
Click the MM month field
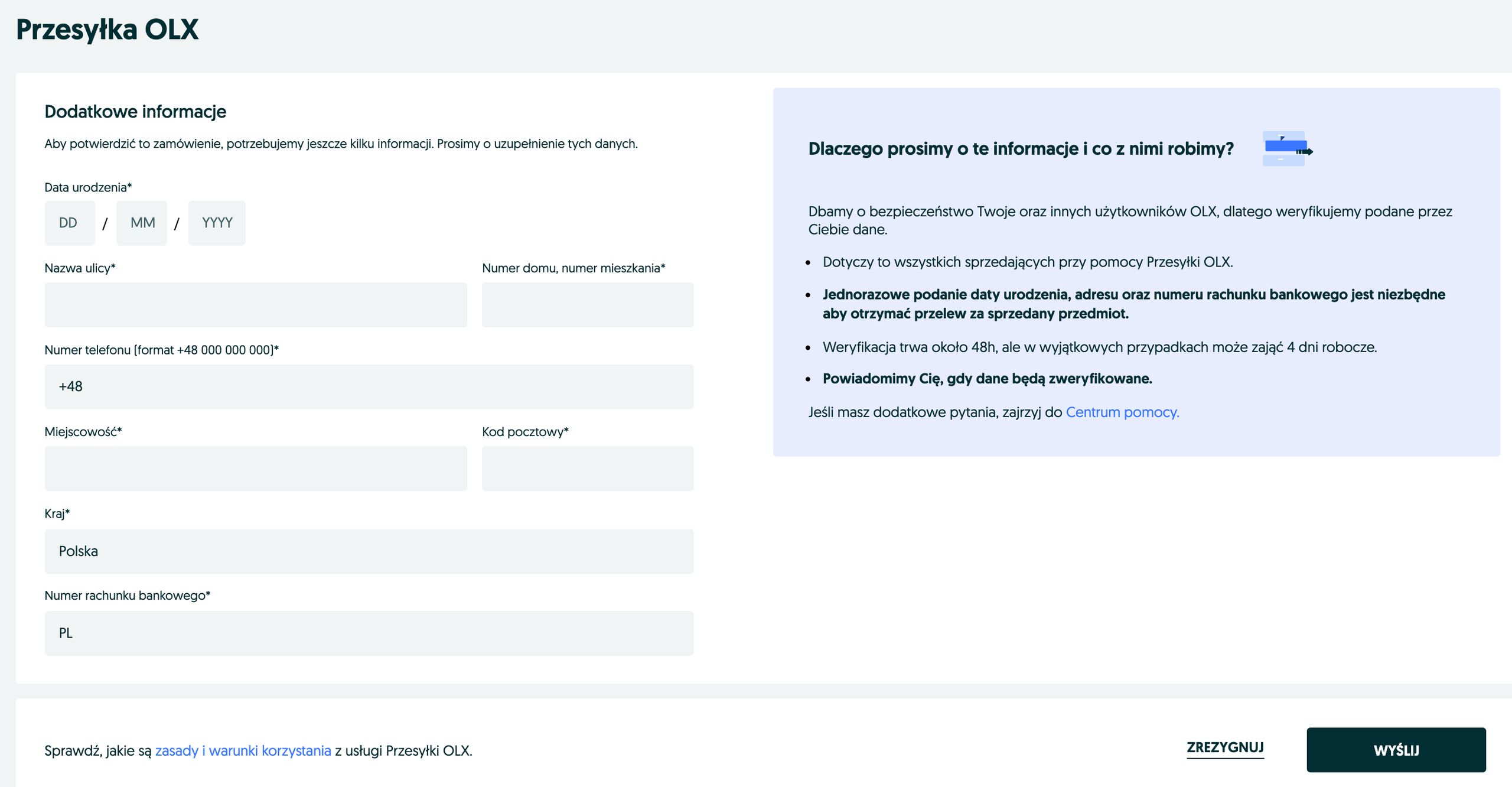tap(142, 223)
